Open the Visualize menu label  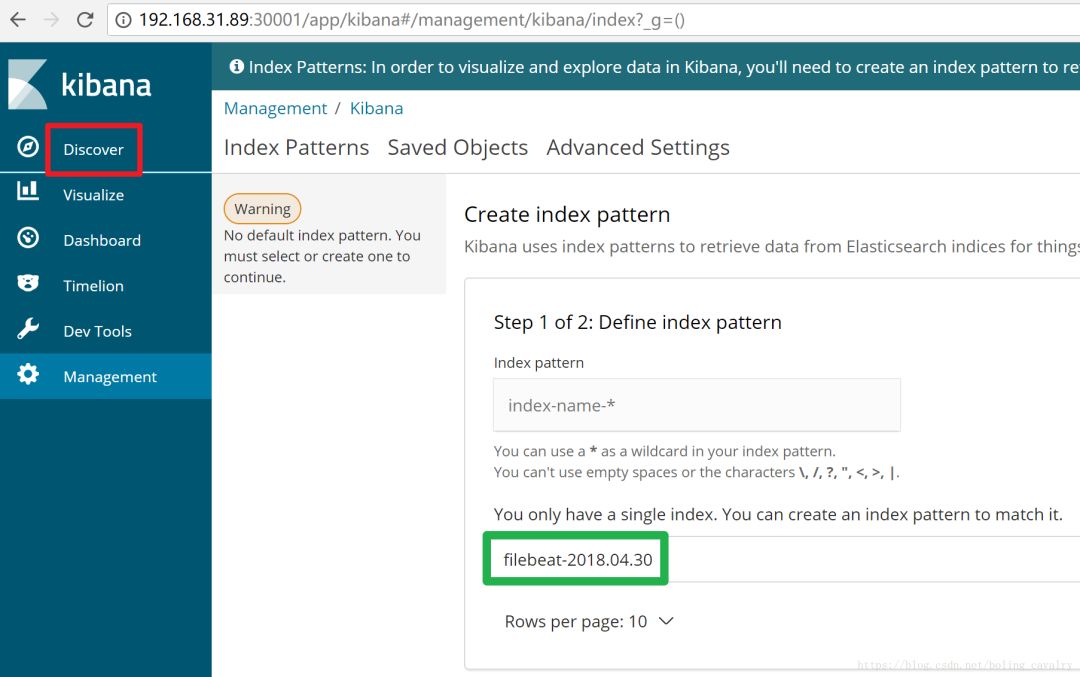pos(93,195)
